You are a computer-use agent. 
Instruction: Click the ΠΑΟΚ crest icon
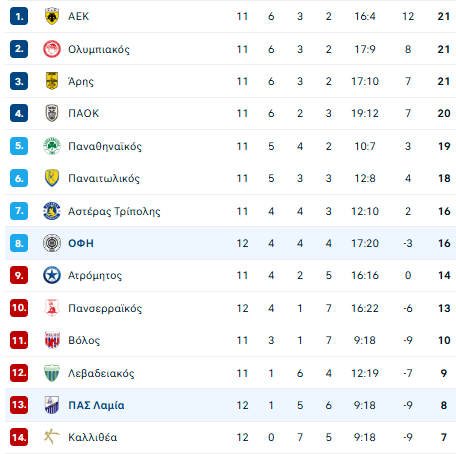[52, 113]
